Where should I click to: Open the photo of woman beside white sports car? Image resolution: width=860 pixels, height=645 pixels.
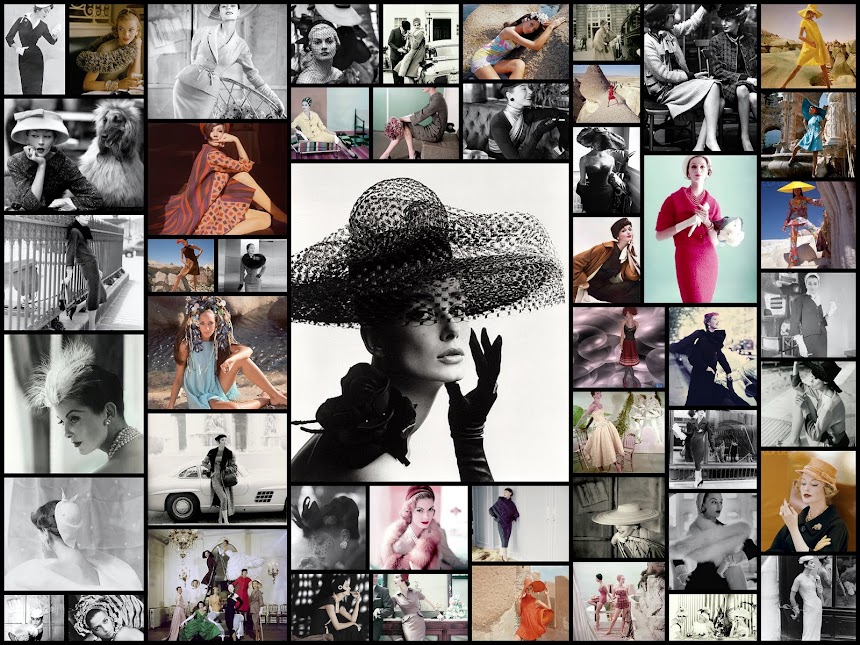[x=217, y=468]
